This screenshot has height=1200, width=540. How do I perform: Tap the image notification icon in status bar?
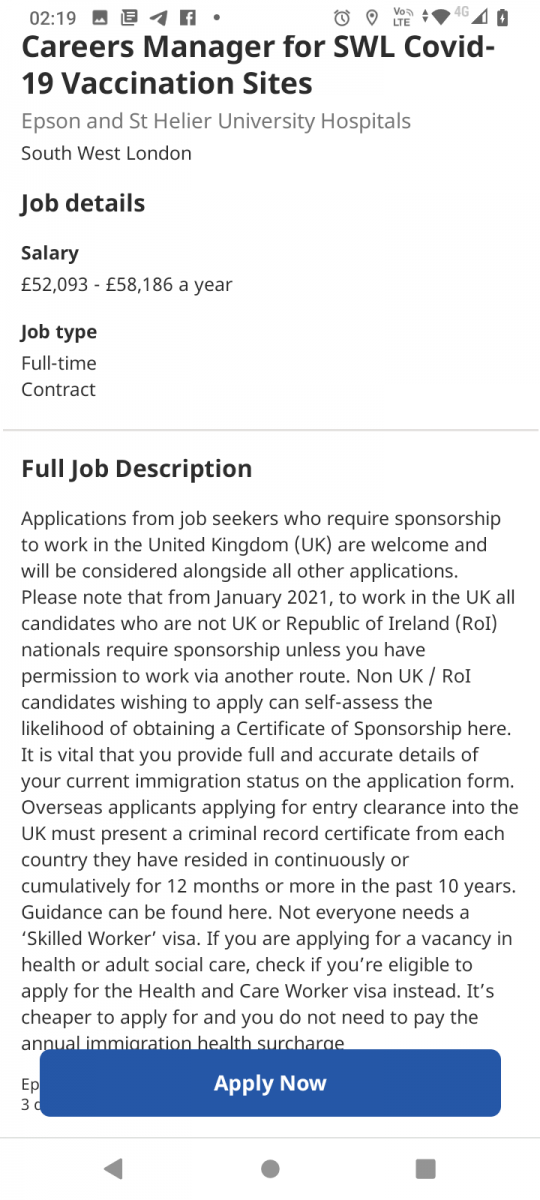click(x=99, y=18)
